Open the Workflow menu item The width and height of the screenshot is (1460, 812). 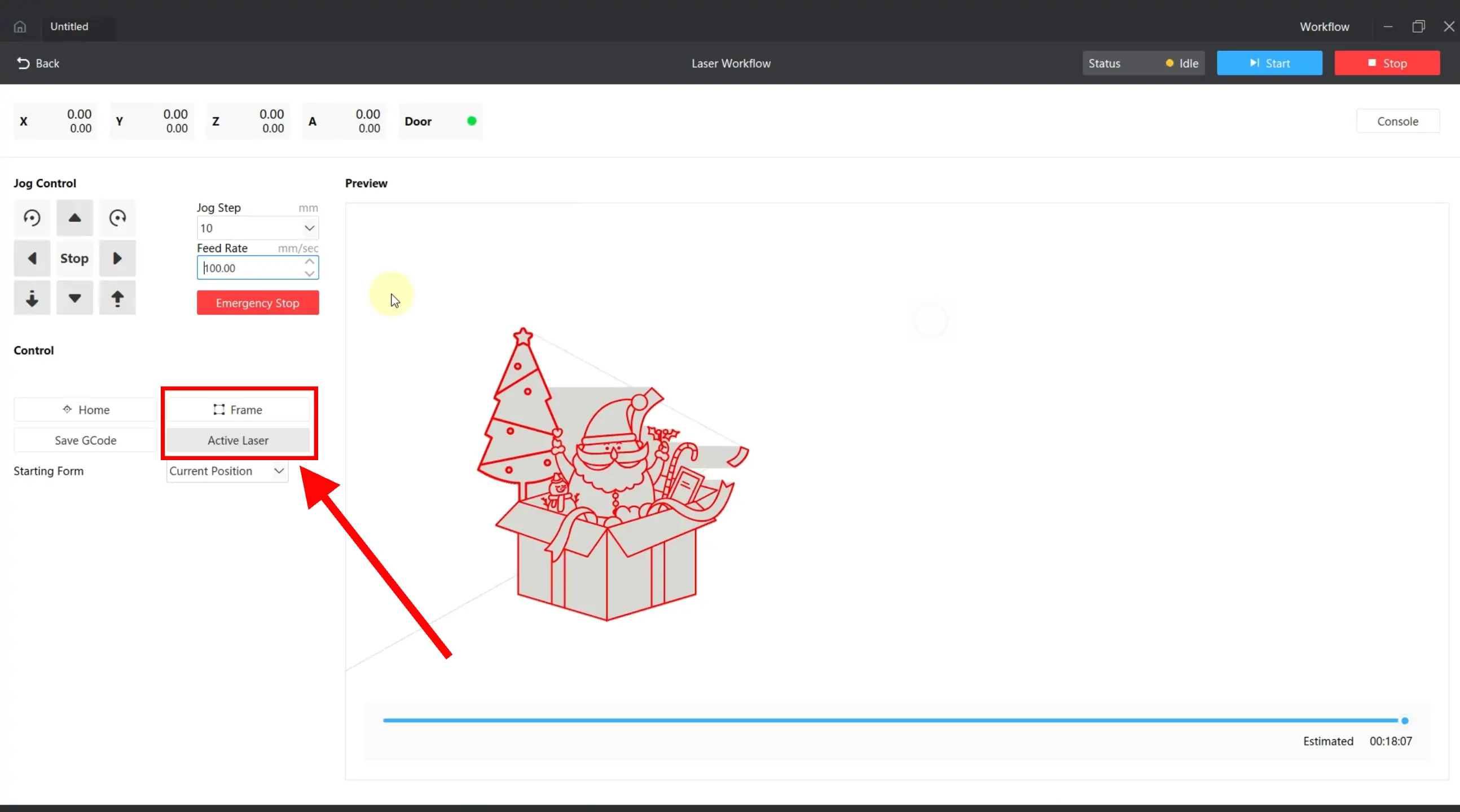pyautogui.click(x=1324, y=27)
